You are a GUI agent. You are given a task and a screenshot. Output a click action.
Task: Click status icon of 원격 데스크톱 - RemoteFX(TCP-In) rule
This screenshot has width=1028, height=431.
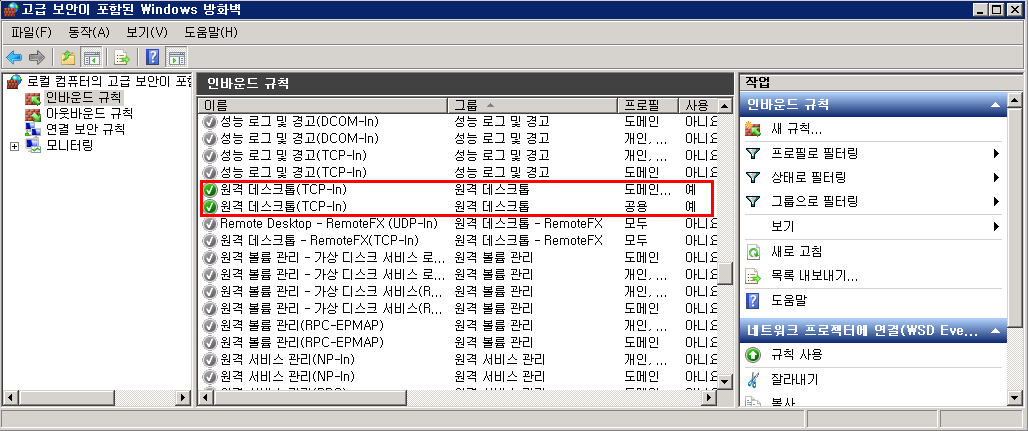pyautogui.click(x=210, y=241)
